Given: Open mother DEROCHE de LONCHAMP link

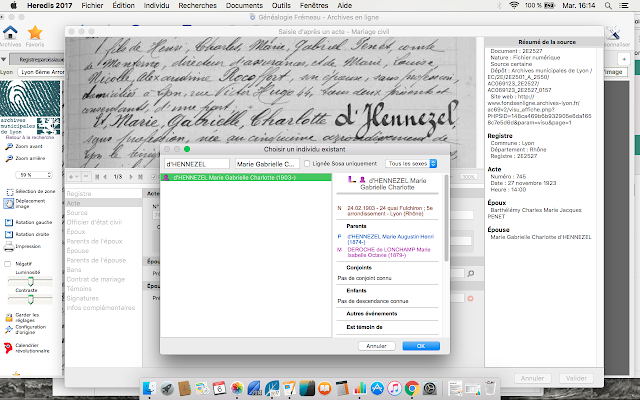Looking at the screenshot, I should (389, 252).
